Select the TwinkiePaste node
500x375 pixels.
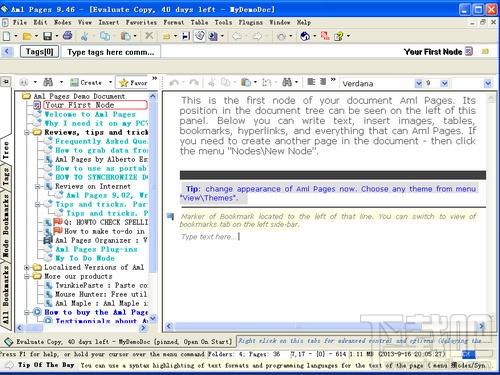coord(101,285)
